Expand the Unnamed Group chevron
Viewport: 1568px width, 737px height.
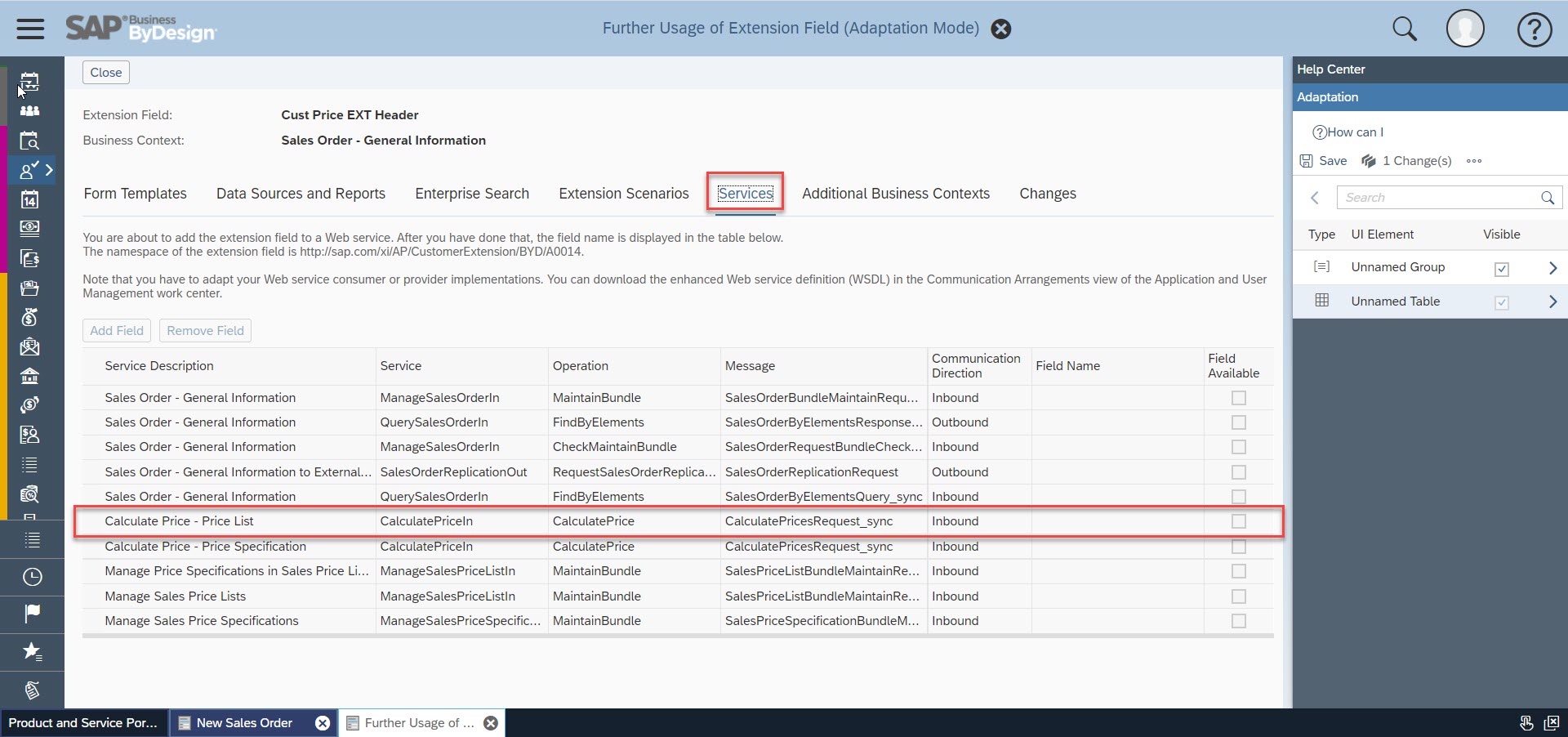pyautogui.click(x=1552, y=267)
